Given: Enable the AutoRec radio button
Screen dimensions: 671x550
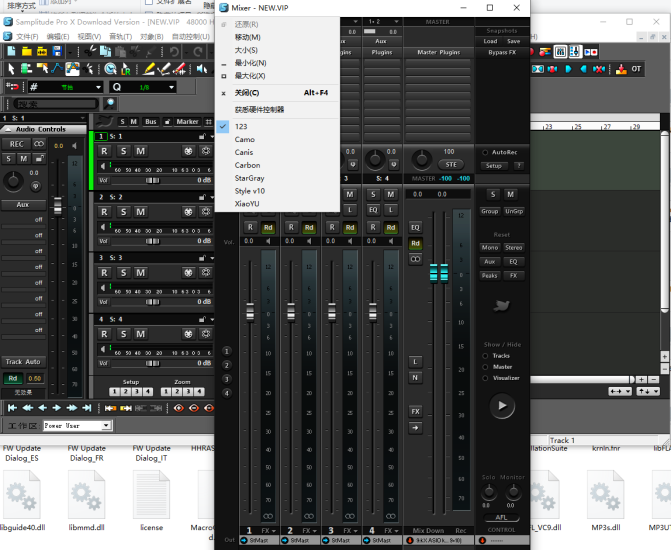Looking at the screenshot, I should [485, 152].
